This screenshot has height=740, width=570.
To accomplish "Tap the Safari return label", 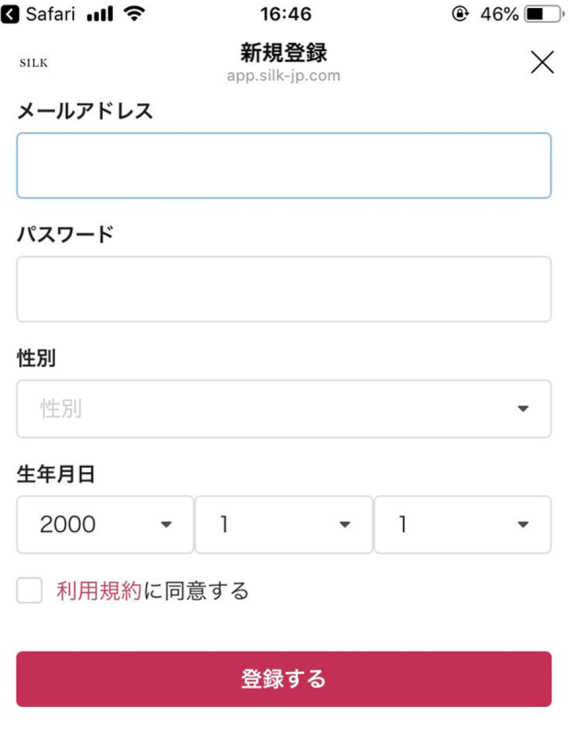I will pyautogui.click(x=50, y=14).
